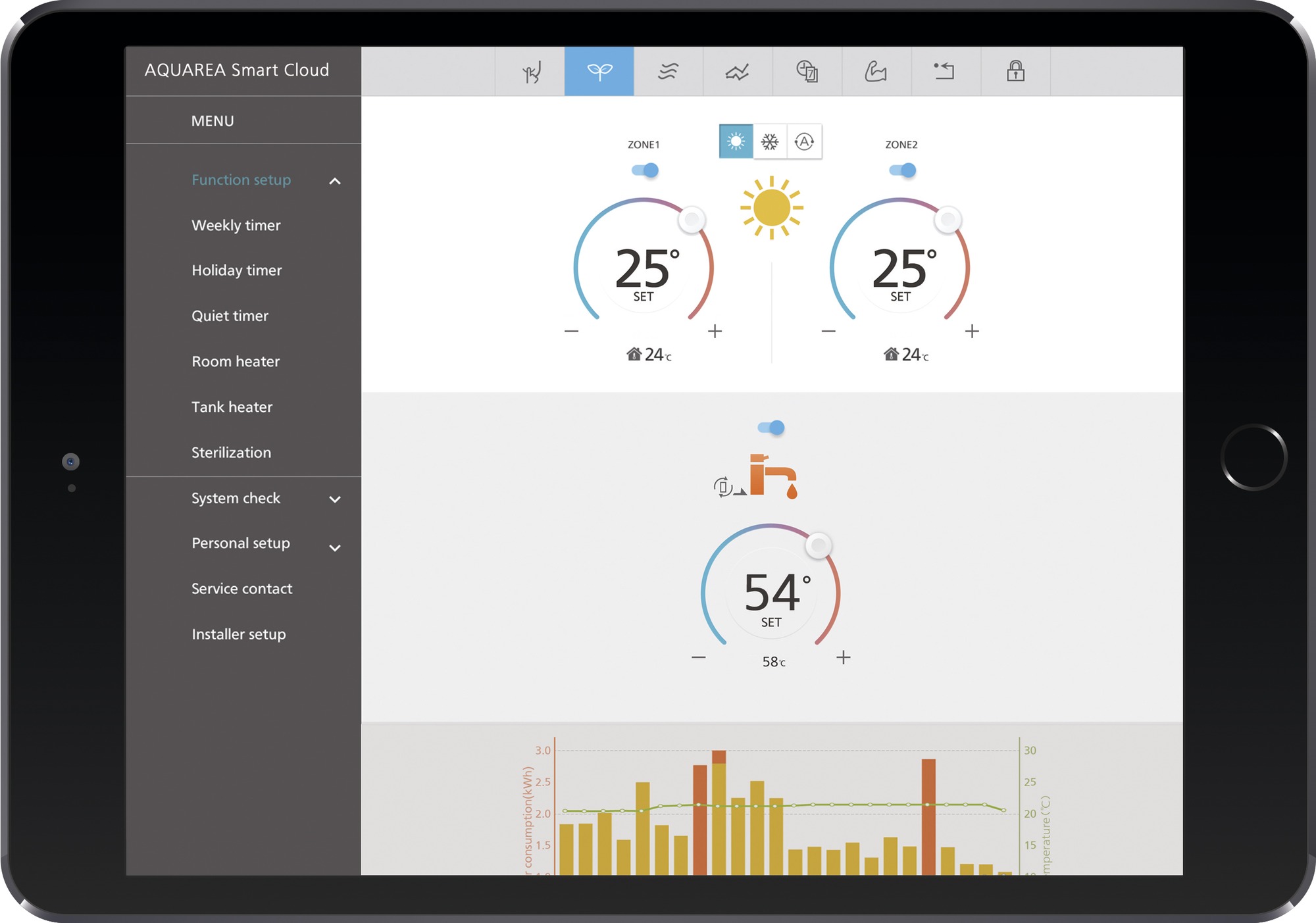Click tank 58°C current temperature
Image resolution: width=1316 pixels, height=923 pixels.
[774, 662]
